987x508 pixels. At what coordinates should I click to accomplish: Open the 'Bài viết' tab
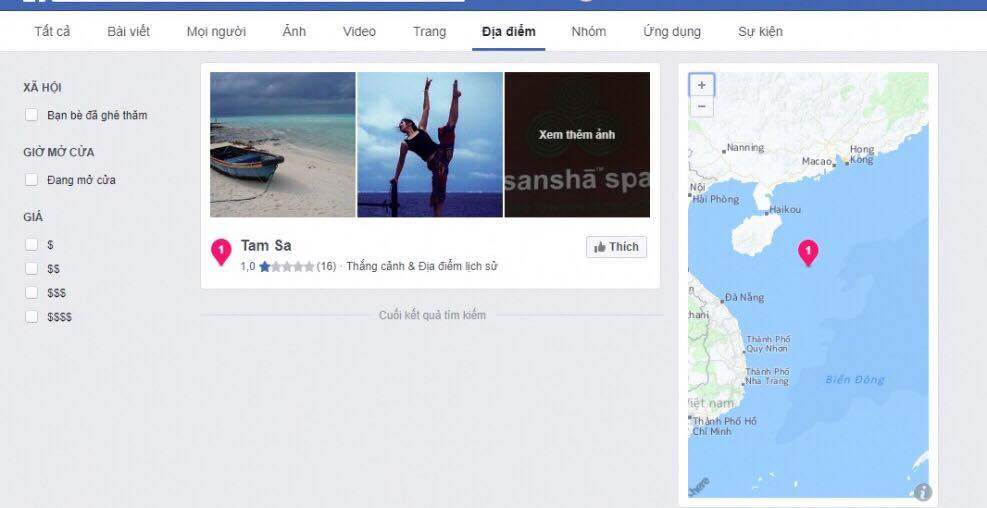coord(128,32)
